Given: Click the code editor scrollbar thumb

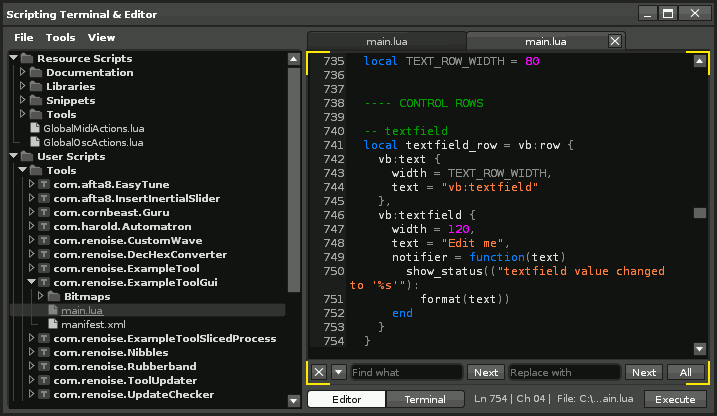Looking at the screenshot, I should (700, 213).
